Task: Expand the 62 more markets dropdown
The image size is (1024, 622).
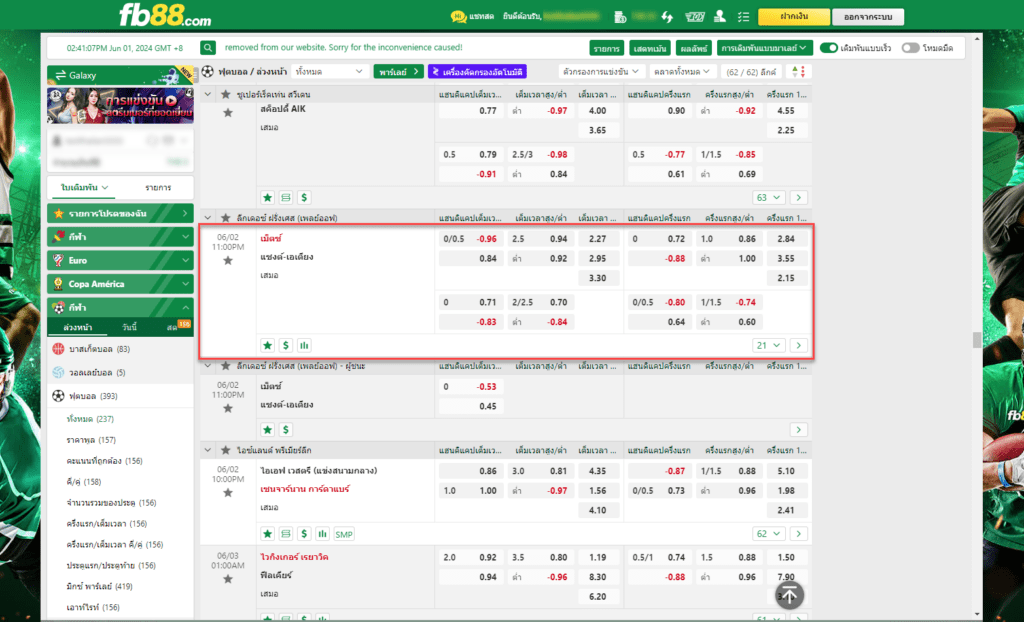Action: point(768,534)
